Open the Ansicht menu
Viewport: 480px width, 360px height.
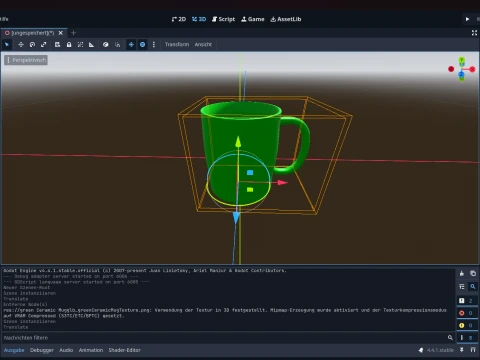pos(203,44)
